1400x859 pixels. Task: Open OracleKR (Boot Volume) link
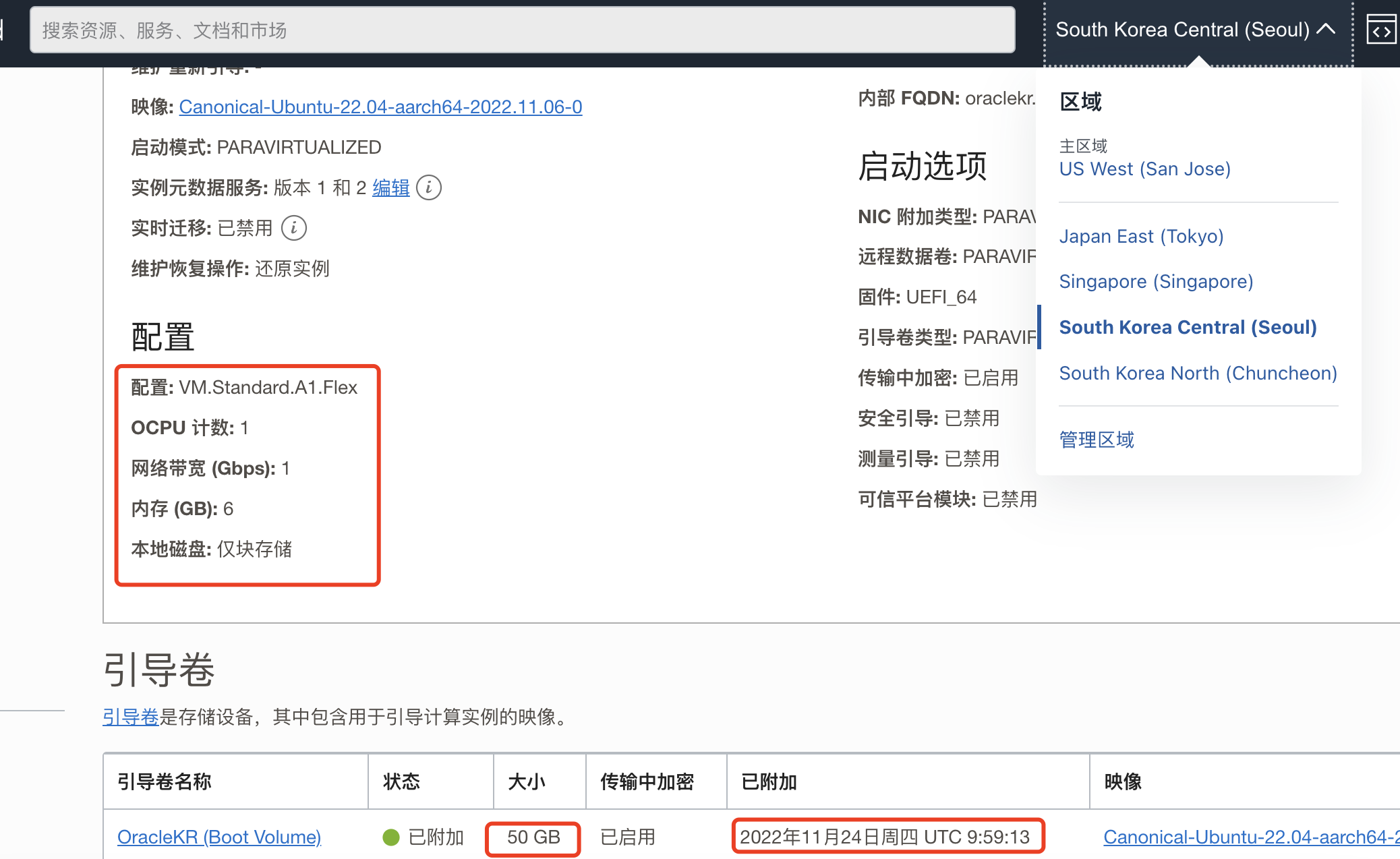[x=219, y=837]
